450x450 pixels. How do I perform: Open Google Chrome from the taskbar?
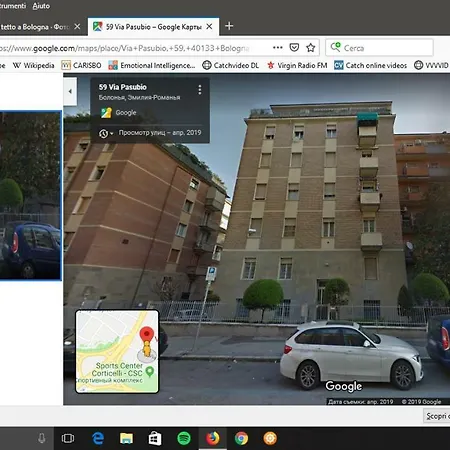pyautogui.click(x=241, y=438)
